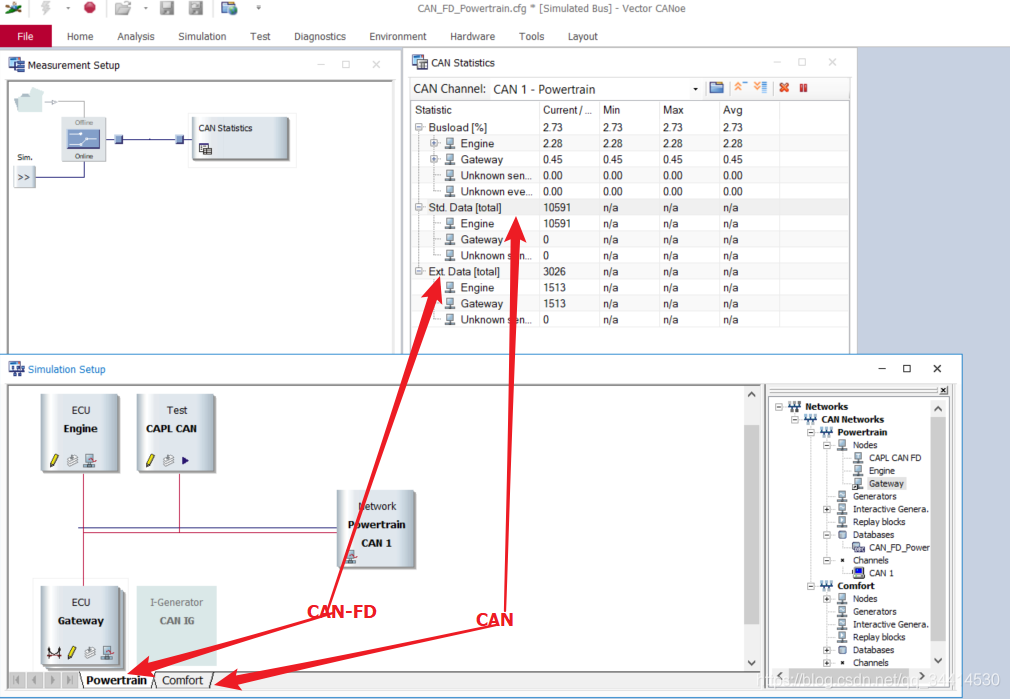
Task: Collapse the CAN Networks tree node
Action: 795,419
